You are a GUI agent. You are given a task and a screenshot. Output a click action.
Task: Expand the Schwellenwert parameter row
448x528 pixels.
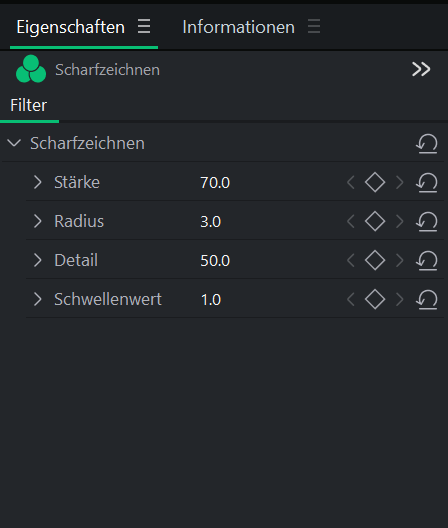38,299
